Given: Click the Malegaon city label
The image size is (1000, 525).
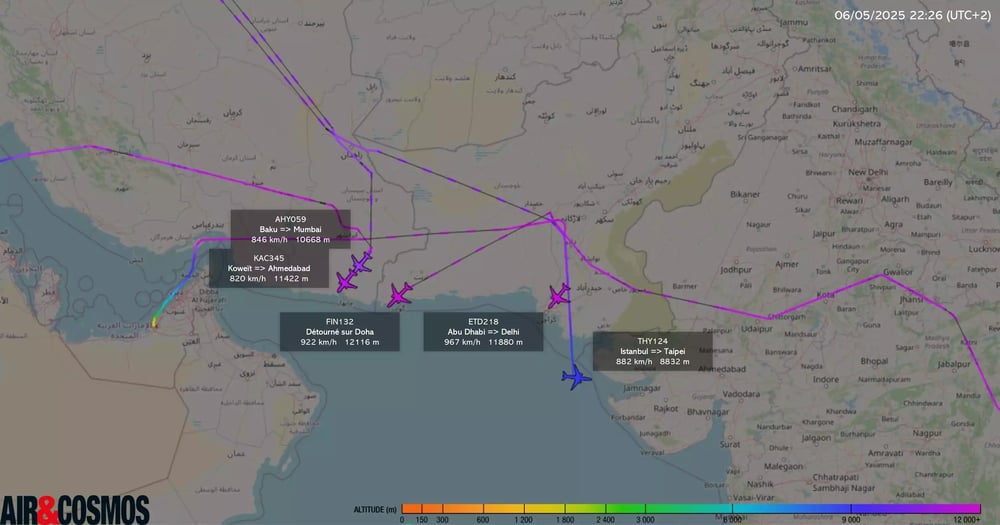Looking at the screenshot, I should click(783, 467).
